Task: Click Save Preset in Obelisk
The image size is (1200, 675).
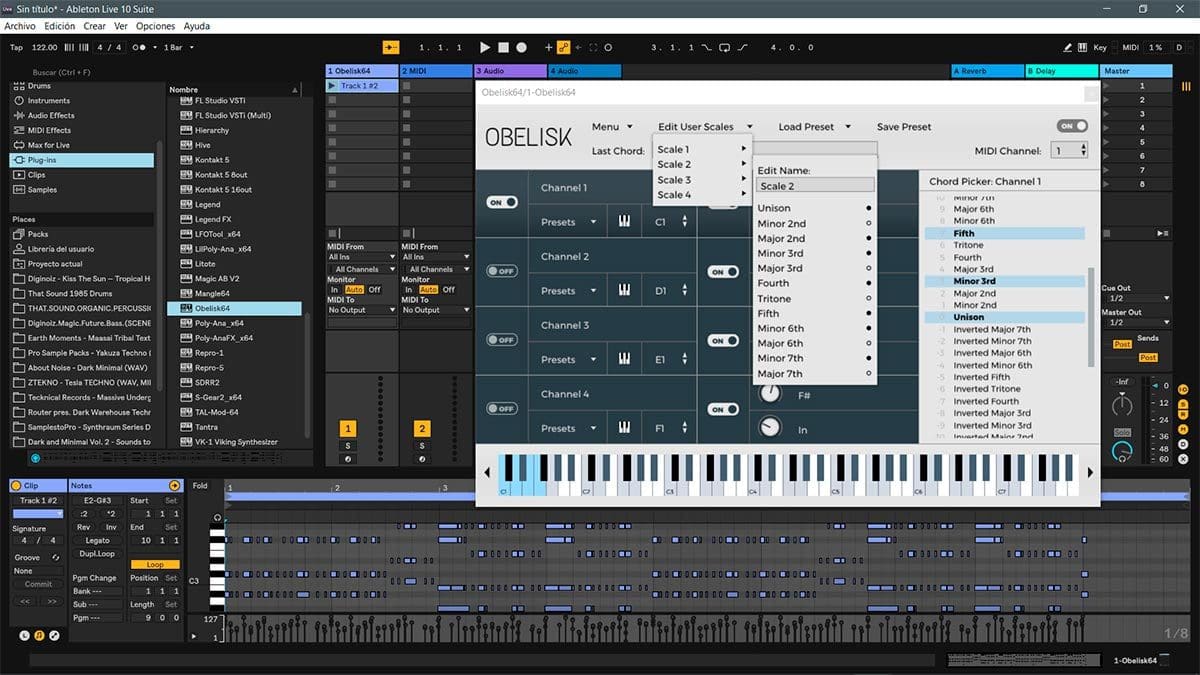Action: tap(904, 127)
